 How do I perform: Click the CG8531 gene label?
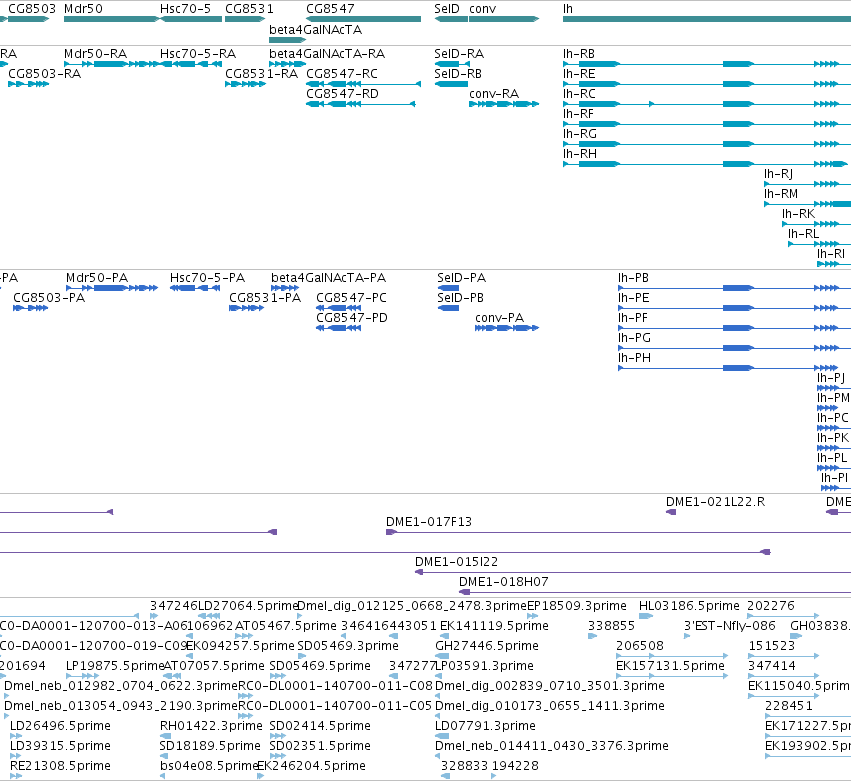coord(249,9)
